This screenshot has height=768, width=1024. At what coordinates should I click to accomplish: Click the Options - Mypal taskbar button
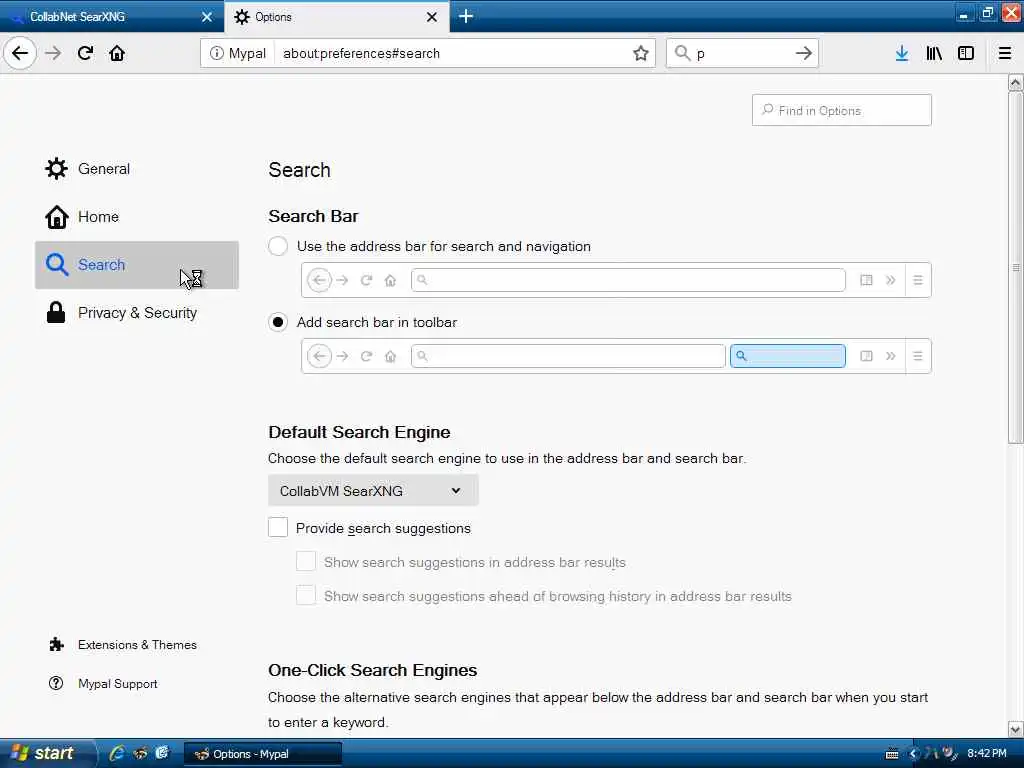coord(263,754)
